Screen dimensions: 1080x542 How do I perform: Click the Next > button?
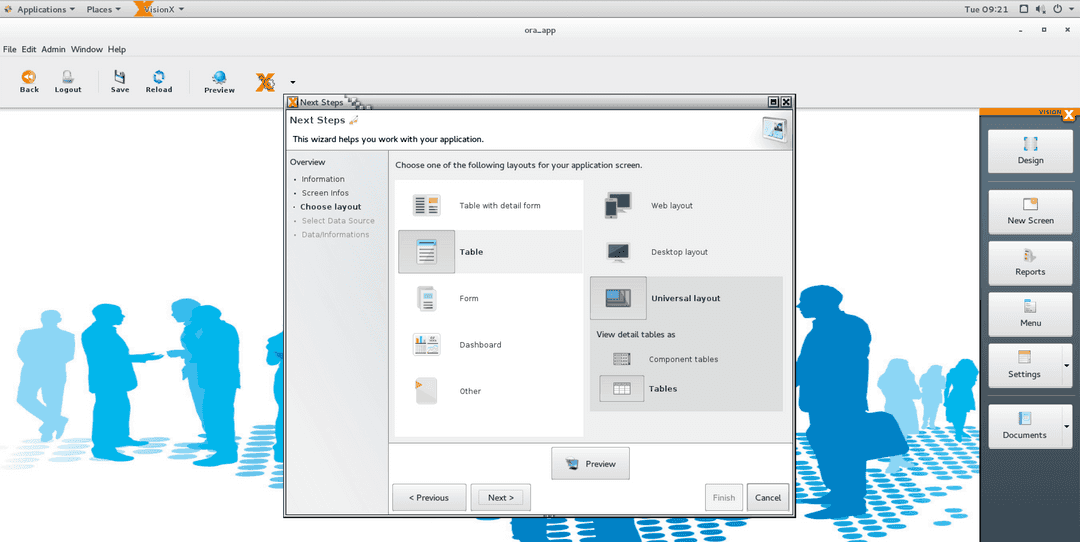500,497
